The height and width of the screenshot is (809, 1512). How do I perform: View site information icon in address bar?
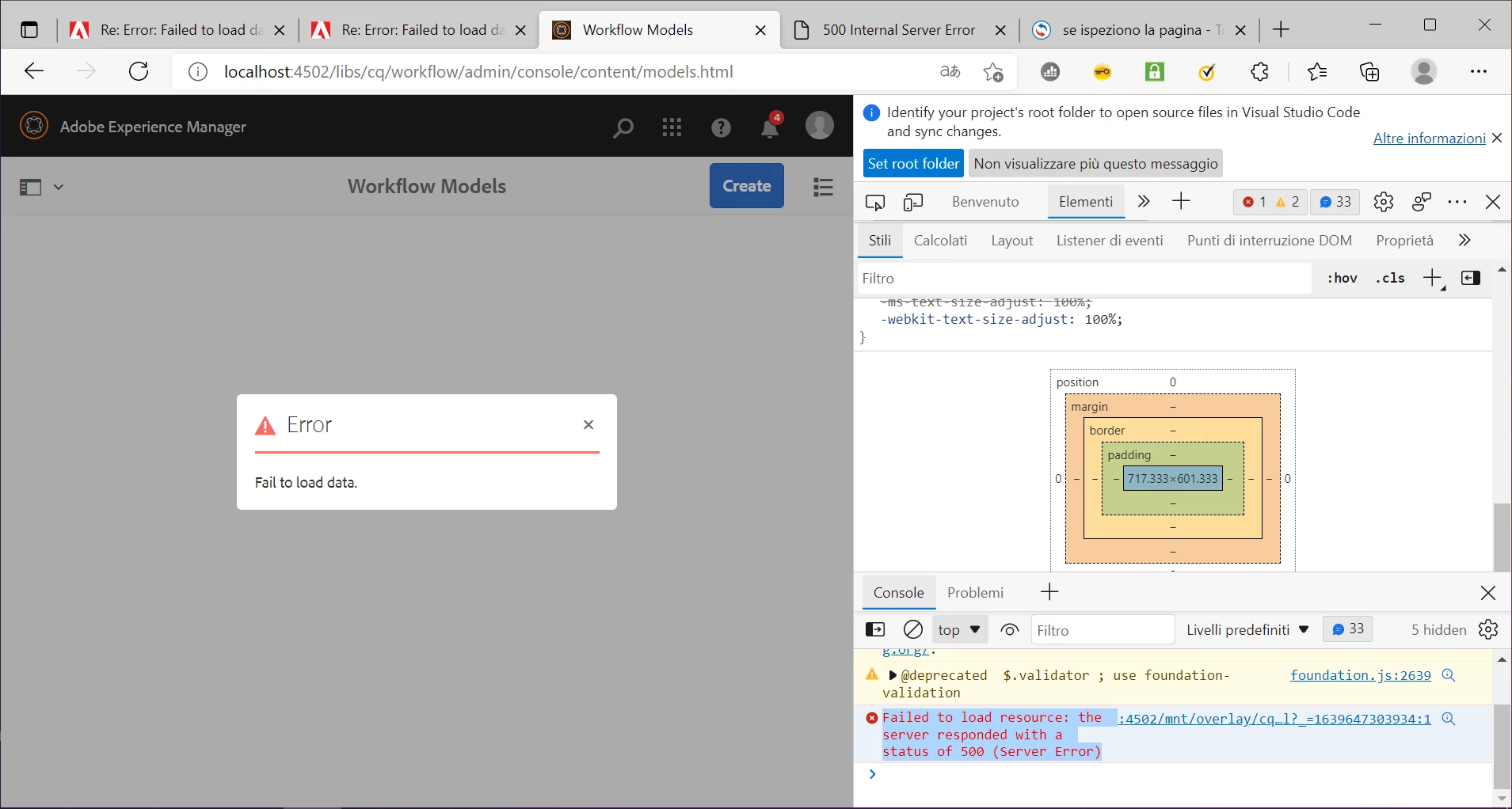[198, 72]
